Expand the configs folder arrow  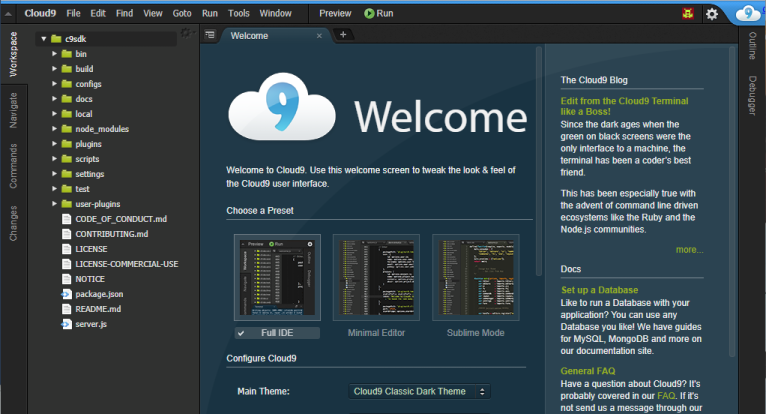pyautogui.click(x=54, y=84)
